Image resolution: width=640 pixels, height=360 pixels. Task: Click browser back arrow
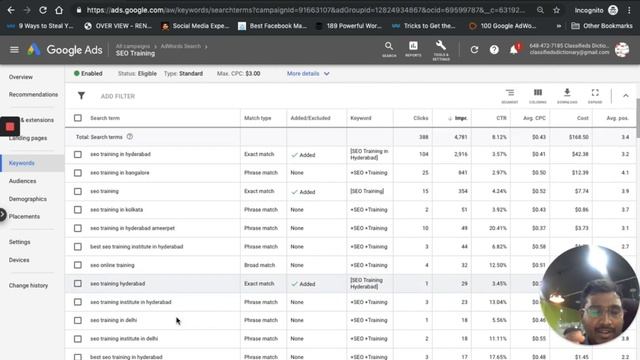(11, 10)
